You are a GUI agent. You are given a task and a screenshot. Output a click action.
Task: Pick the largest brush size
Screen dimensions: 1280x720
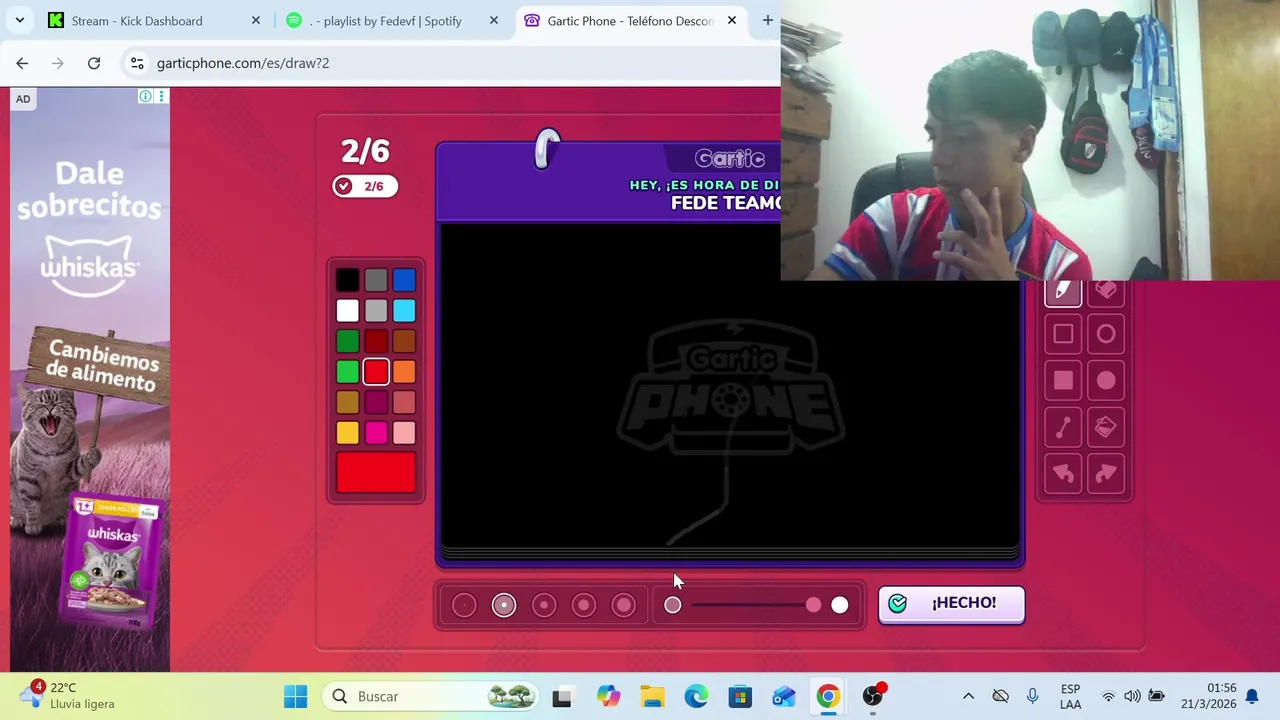(x=624, y=605)
